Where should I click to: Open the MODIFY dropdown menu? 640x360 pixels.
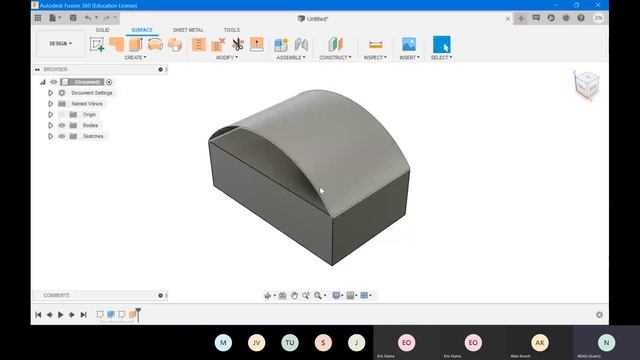(x=227, y=58)
